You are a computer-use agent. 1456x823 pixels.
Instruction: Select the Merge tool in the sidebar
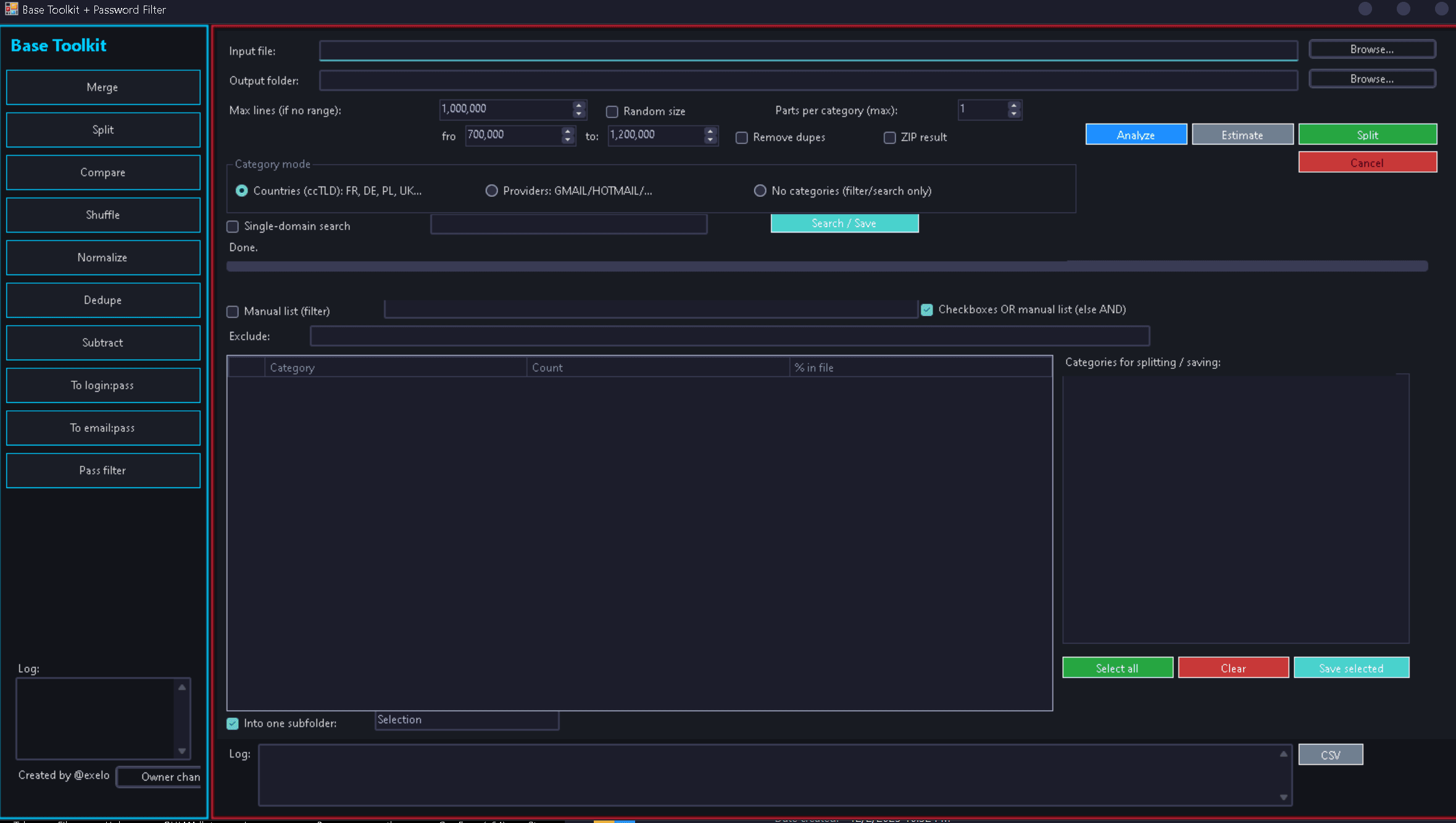click(x=102, y=87)
